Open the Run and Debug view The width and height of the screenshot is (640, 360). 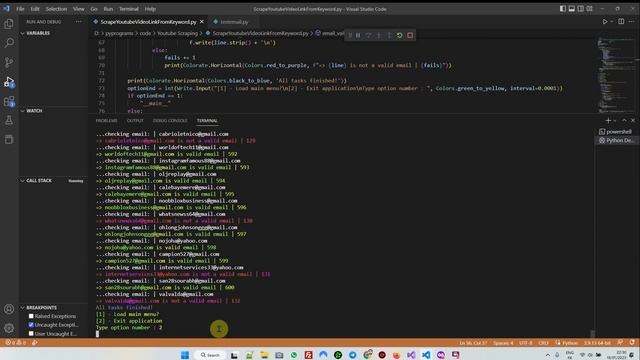pos(9,82)
